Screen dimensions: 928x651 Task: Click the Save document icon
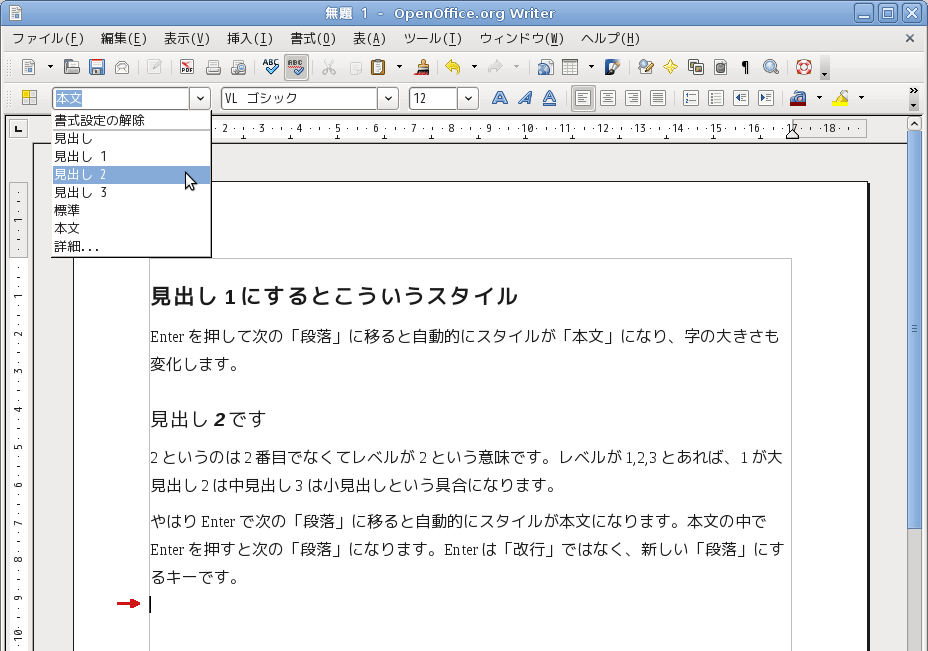[x=97, y=67]
